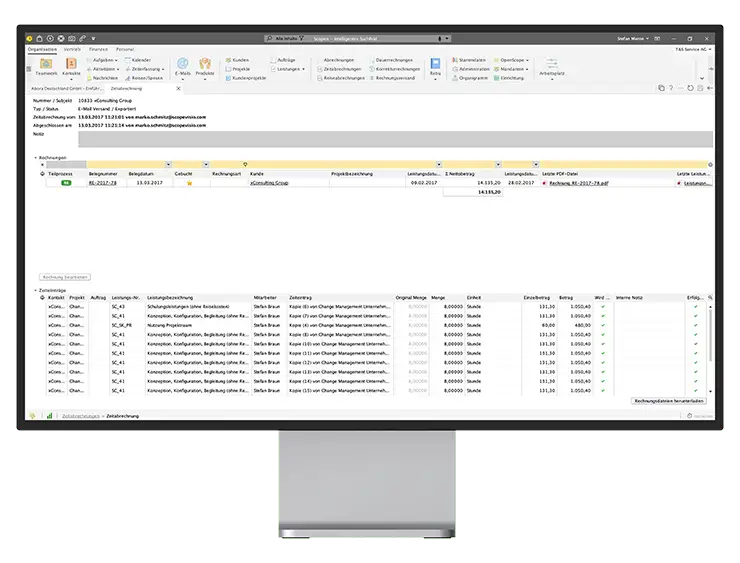740x563 pixels.
Task: Collapse the Rechnungen section
Action: pyautogui.click(x=36, y=157)
